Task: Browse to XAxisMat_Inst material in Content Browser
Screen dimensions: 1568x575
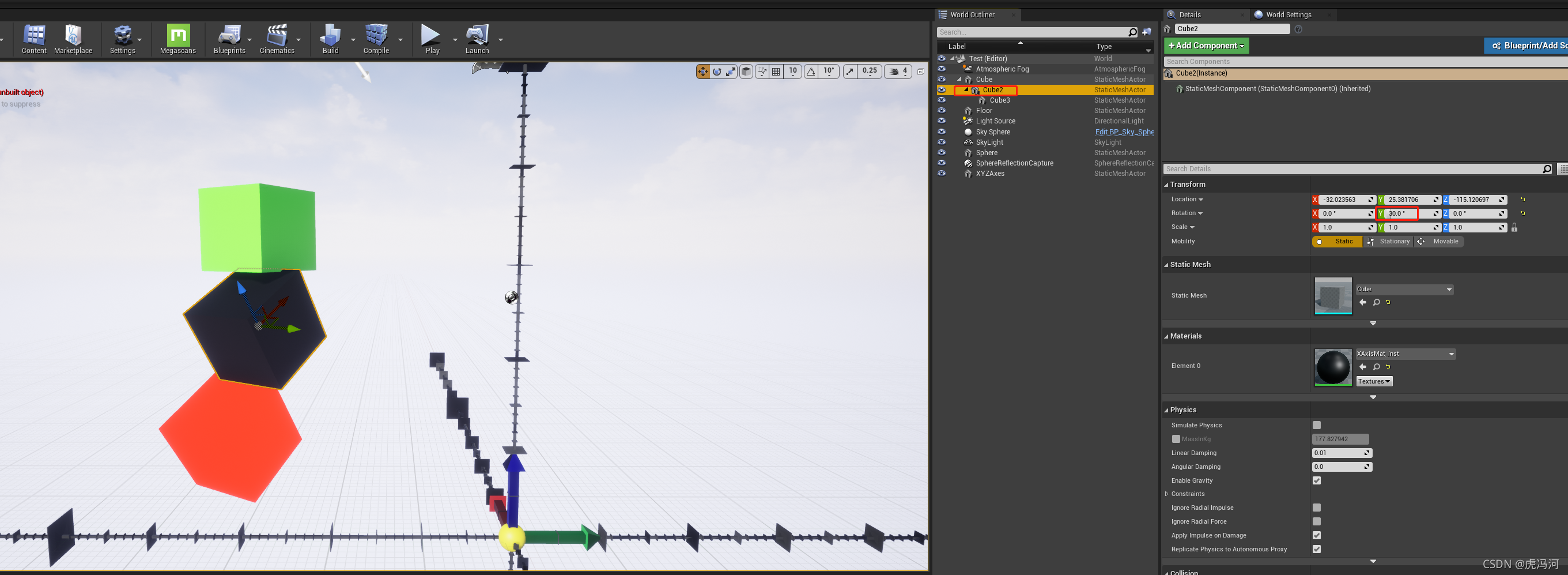Action: 1376,367
